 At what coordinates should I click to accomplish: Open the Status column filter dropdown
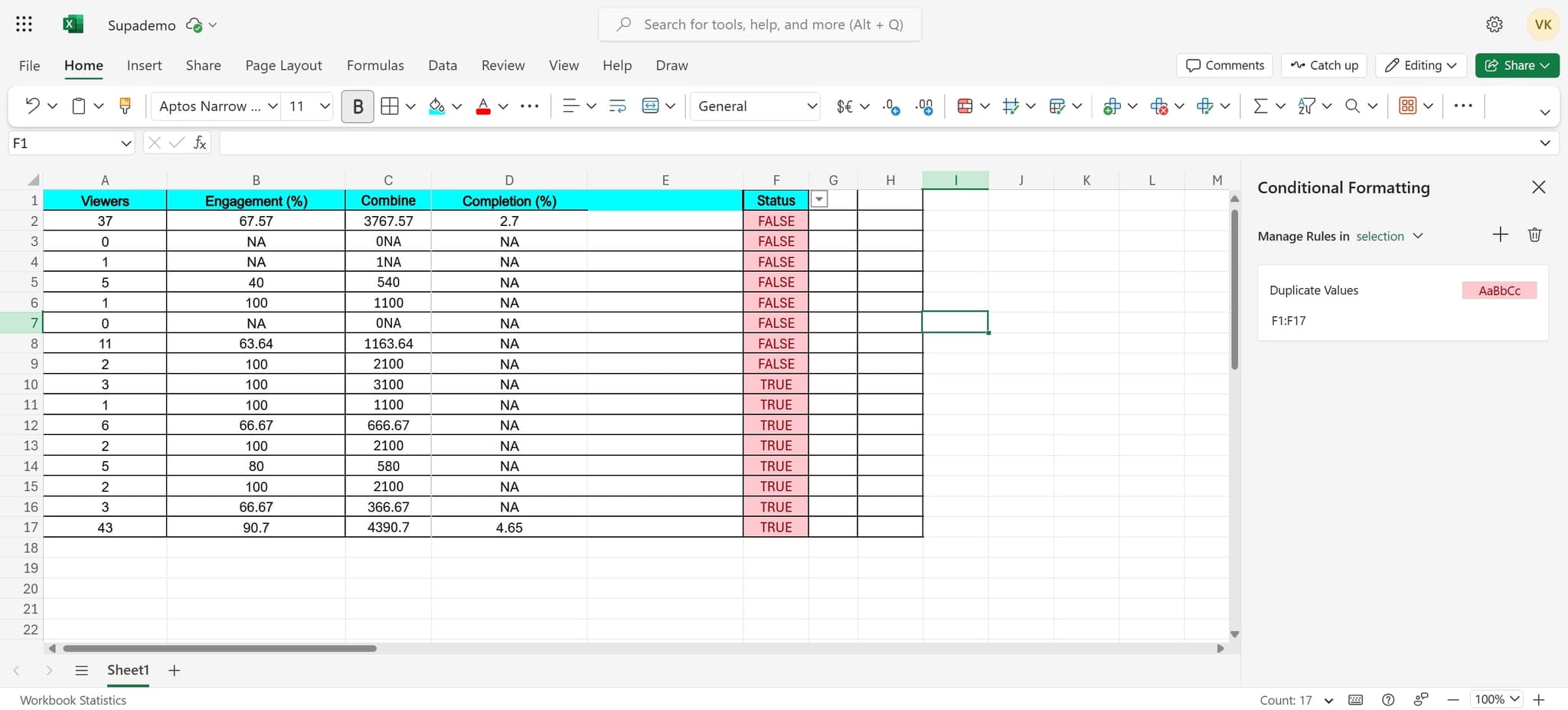[818, 198]
